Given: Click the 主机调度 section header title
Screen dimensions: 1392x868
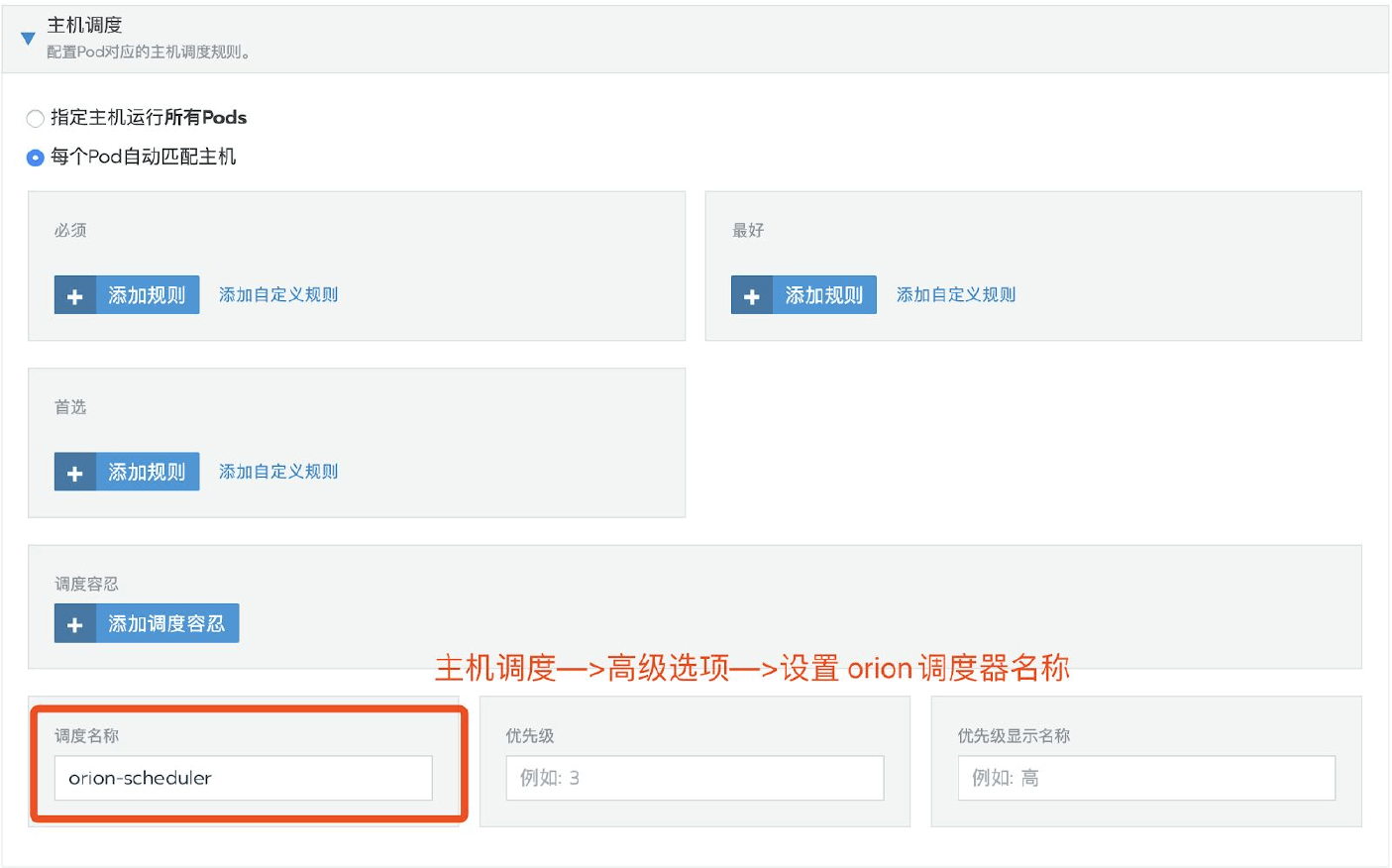Looking at the screenshot, I should pos(84,25).
